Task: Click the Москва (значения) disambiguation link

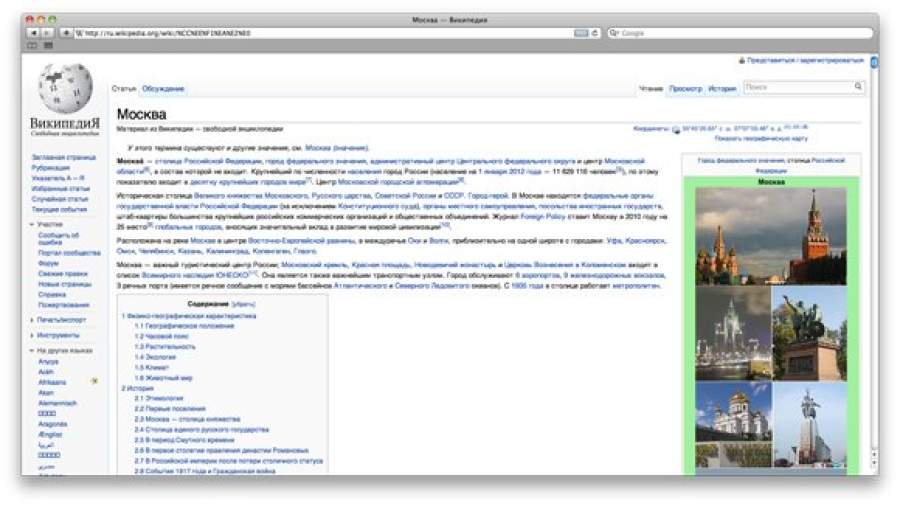Action: 337,148
